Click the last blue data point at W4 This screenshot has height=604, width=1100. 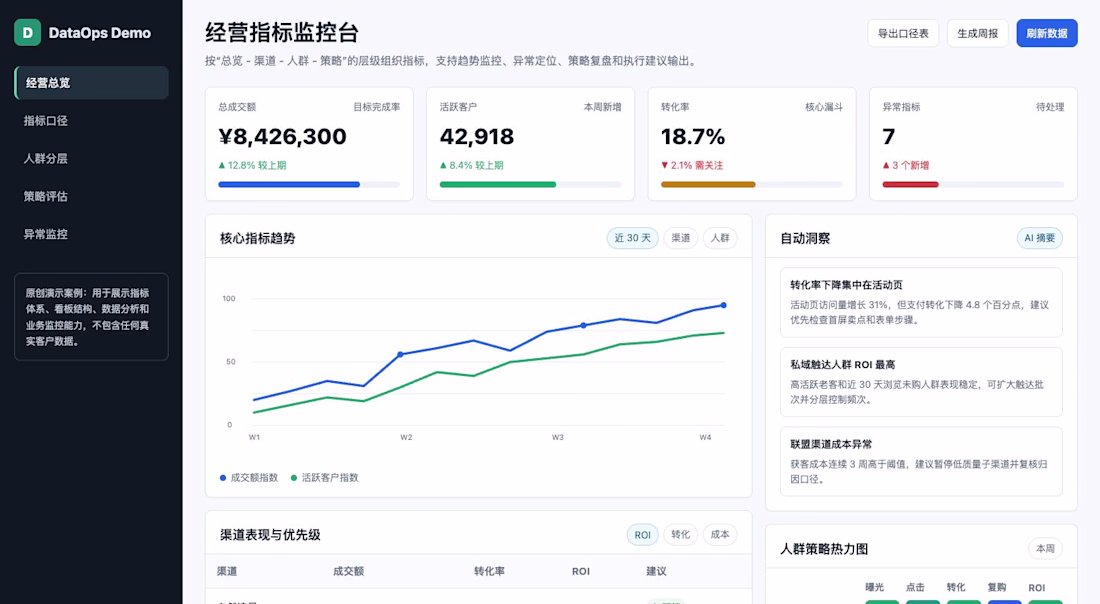tap(723, 305)
